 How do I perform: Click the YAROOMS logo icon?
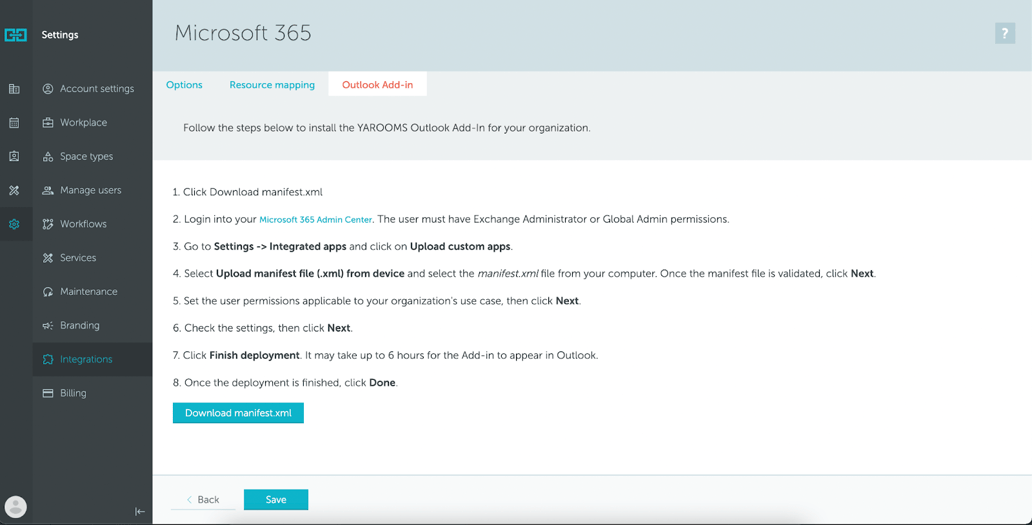pos(16,35)
